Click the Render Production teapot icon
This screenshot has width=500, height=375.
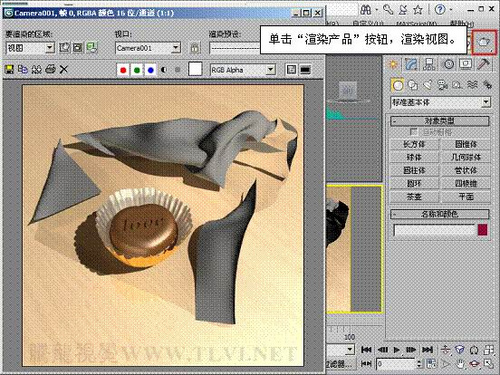pos(484,42)
